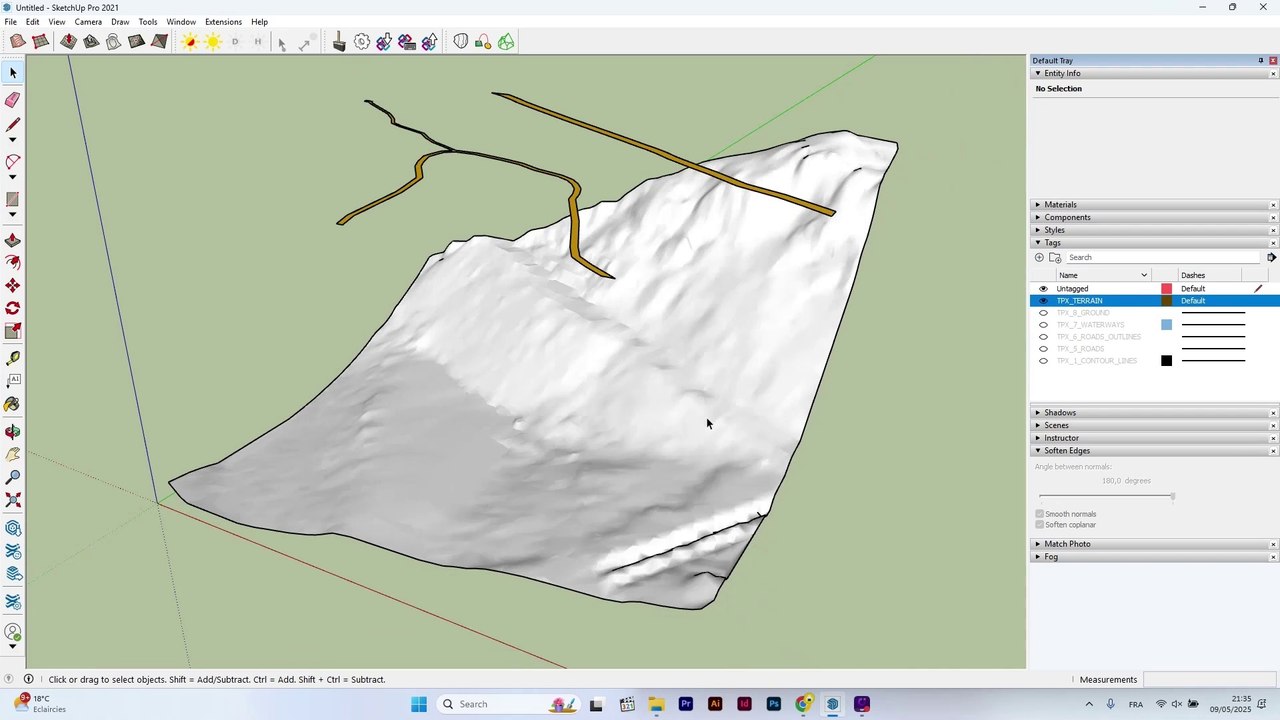
Task: Activate the Zoom magnifier tool
Action: click(x=13, y=478)
